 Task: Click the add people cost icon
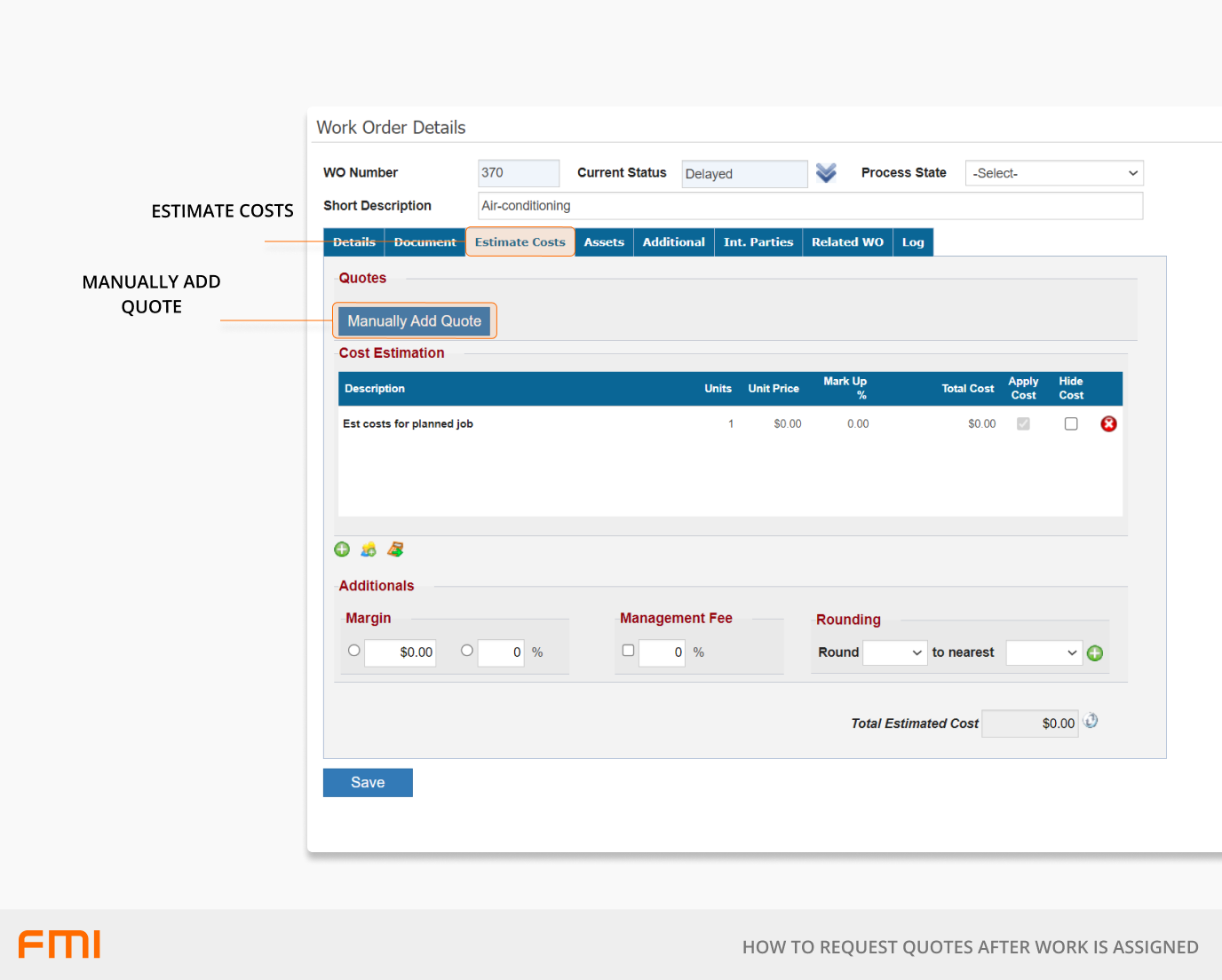pyautogui.click(x=369, y=549)
